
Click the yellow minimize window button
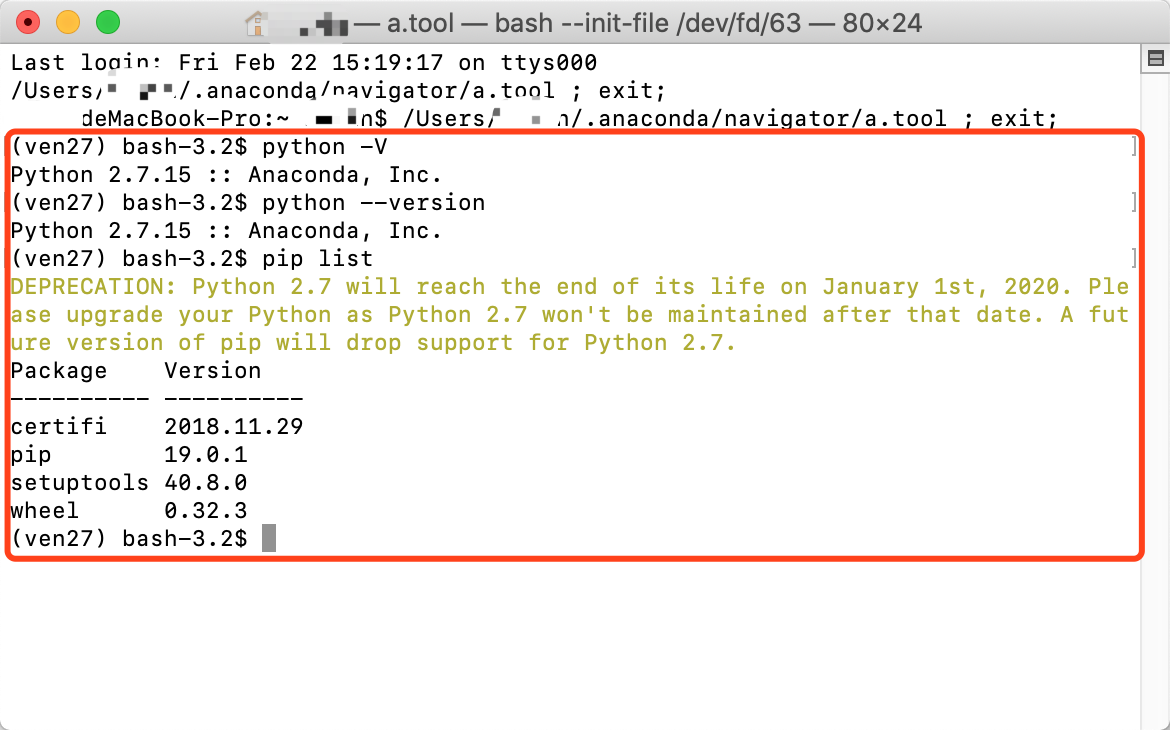click(x=68, y=21)
